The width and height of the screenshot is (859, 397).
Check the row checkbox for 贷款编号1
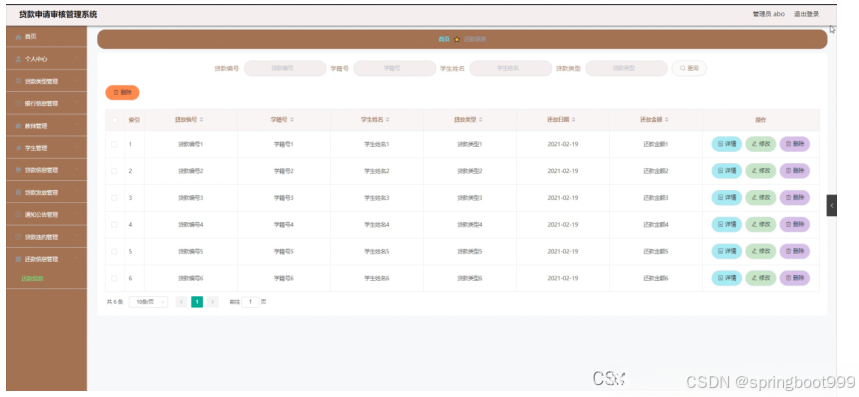click(x=114, y=145)
